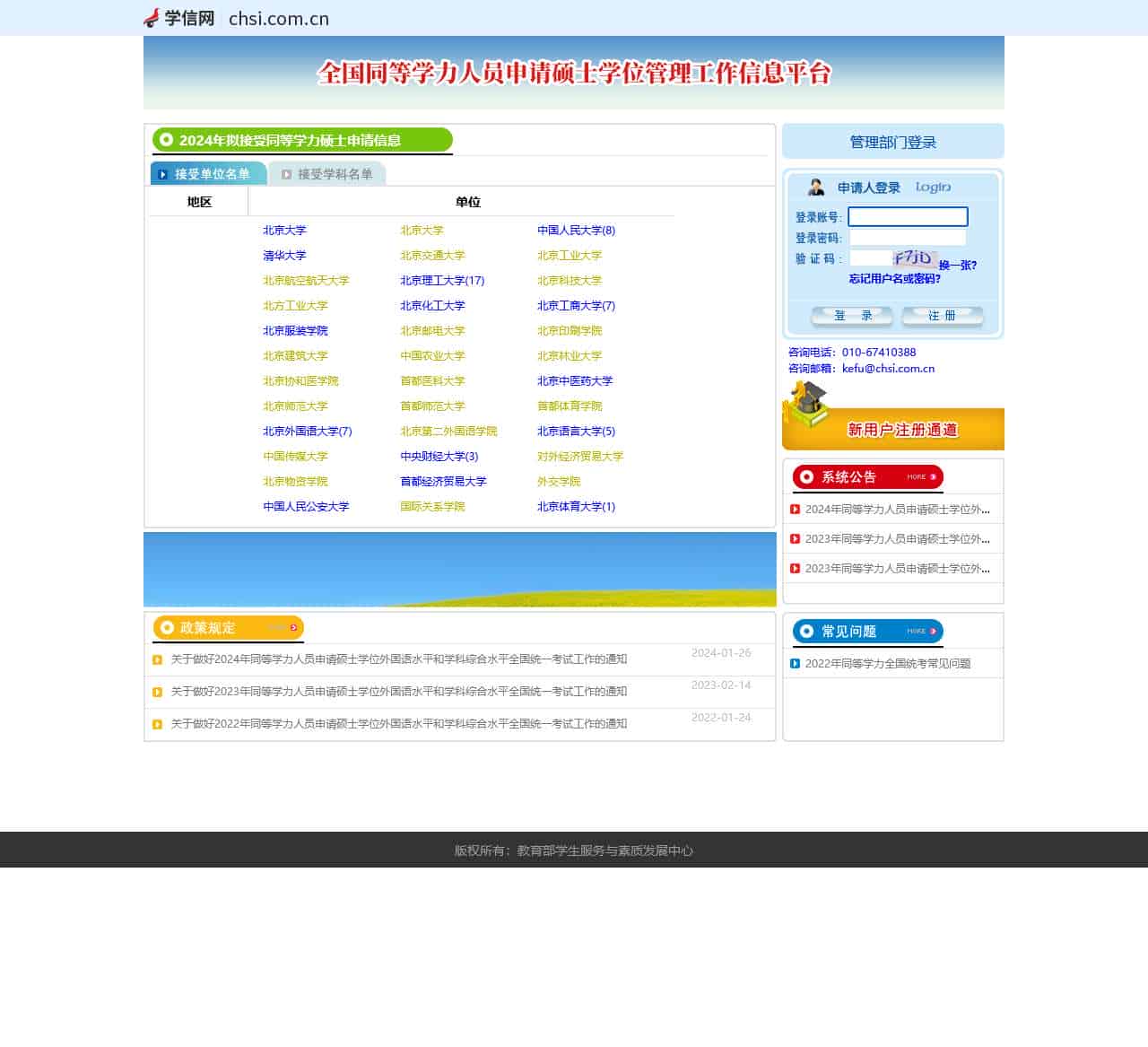Focus the 登录密码 input field
Screen dimensions: 1148x1047
click(x=908, y=237)
